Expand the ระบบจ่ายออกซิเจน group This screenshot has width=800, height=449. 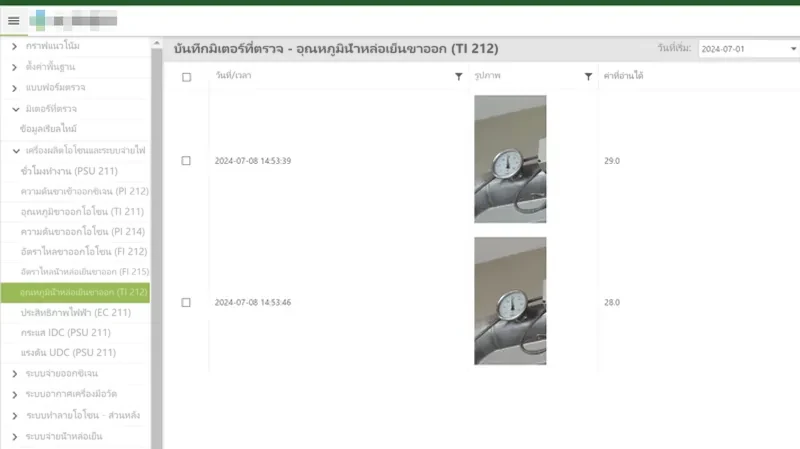tap(14, 374)
